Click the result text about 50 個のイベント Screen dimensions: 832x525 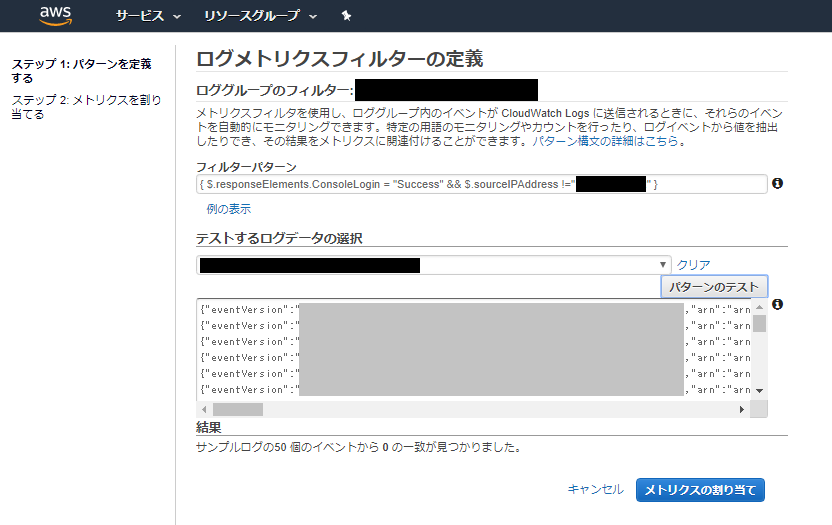click(359, 447)
